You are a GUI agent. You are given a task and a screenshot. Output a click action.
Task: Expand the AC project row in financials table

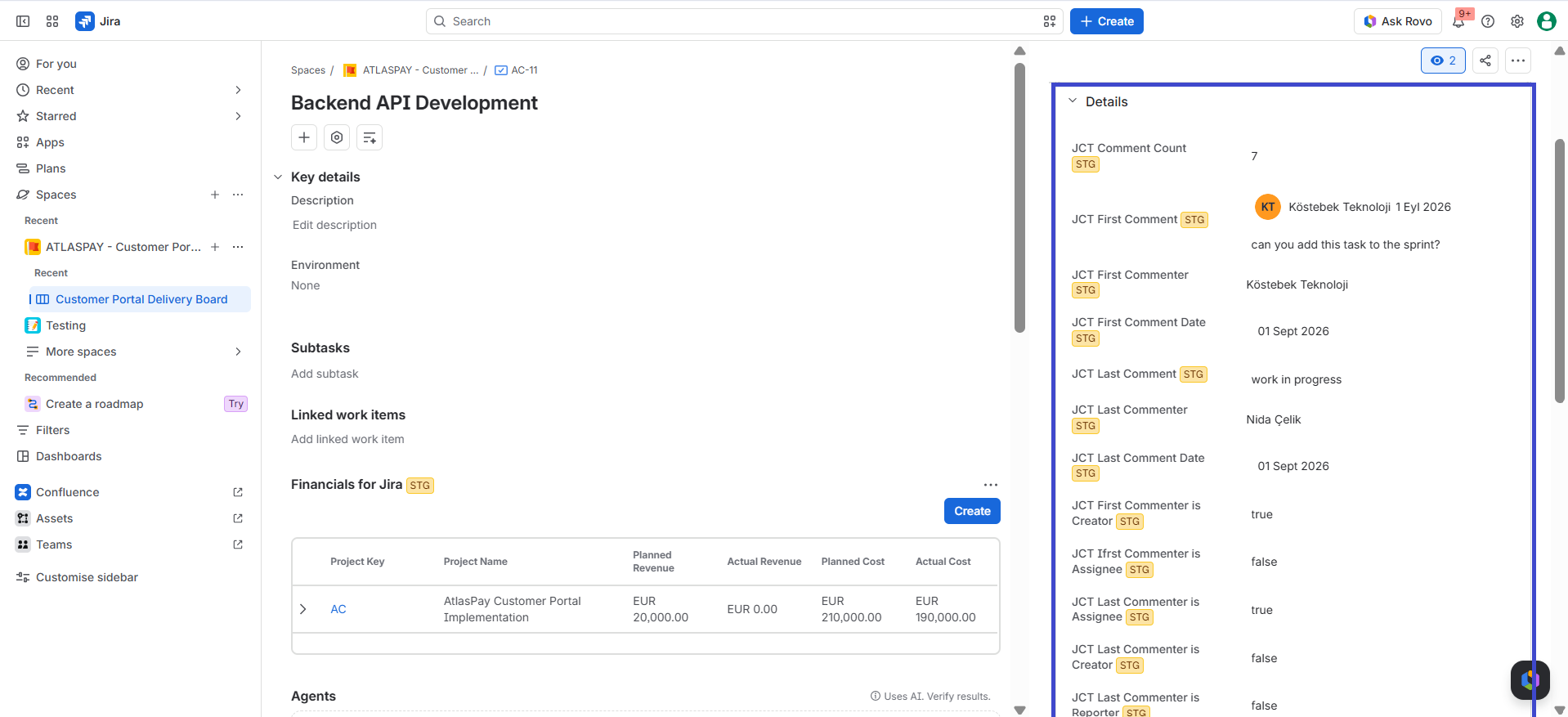coord(303,609)
